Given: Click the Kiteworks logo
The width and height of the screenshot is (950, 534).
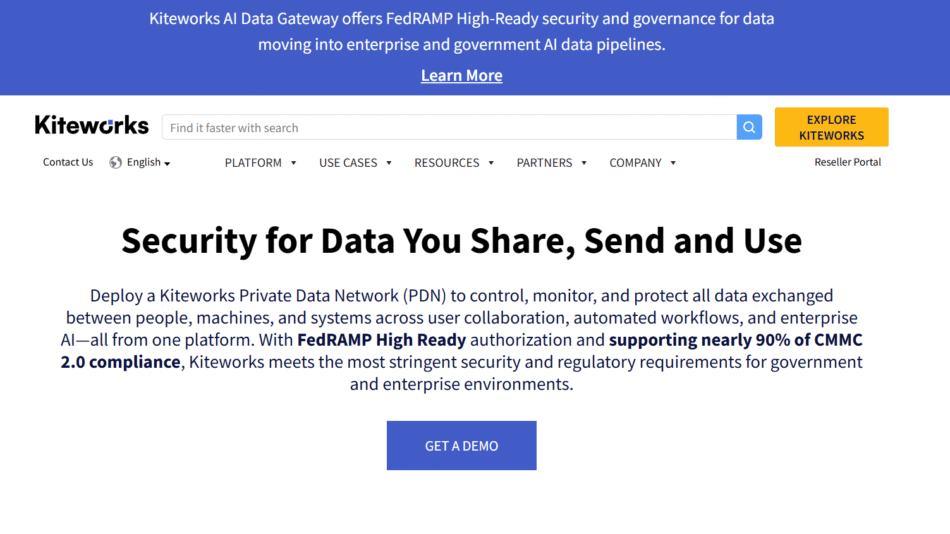Looking at the screenshot, I should (91, 126).
